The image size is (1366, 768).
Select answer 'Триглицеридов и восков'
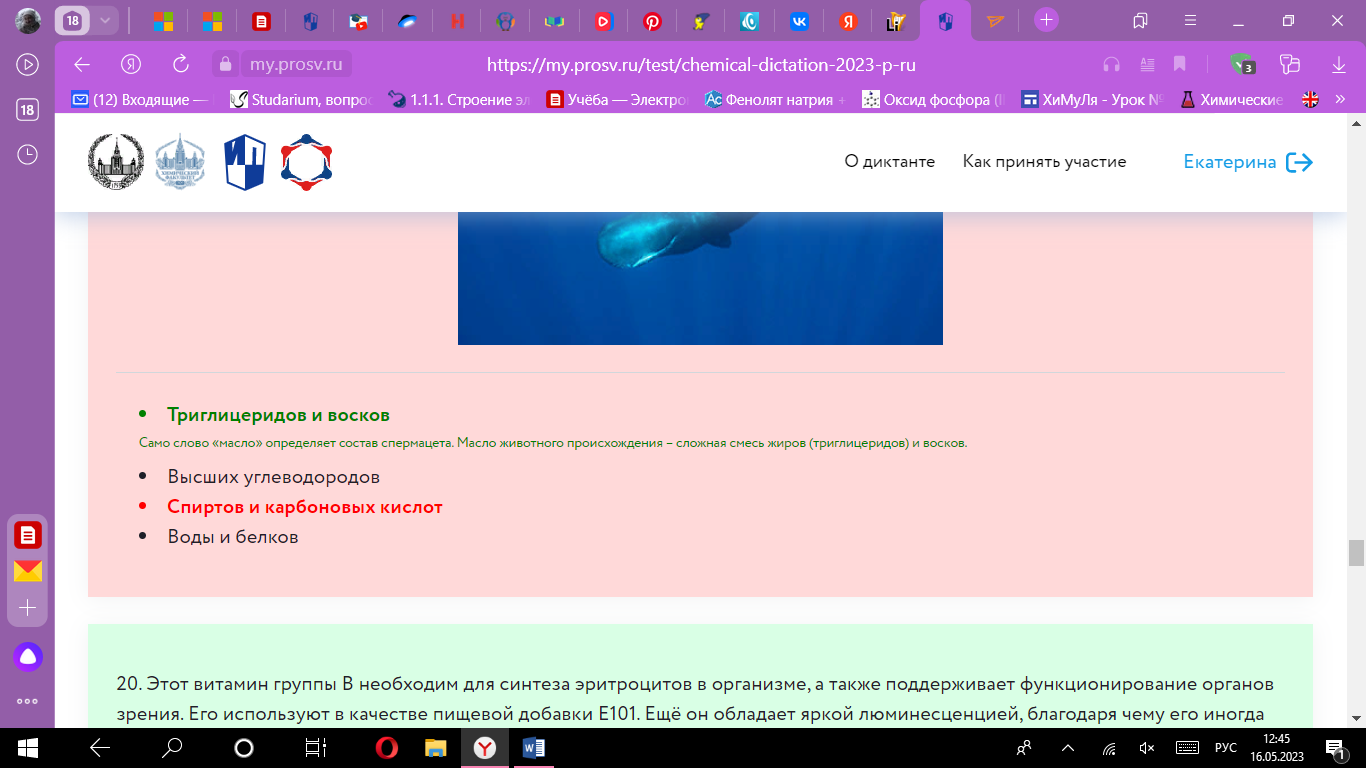(x=278, y=414)
